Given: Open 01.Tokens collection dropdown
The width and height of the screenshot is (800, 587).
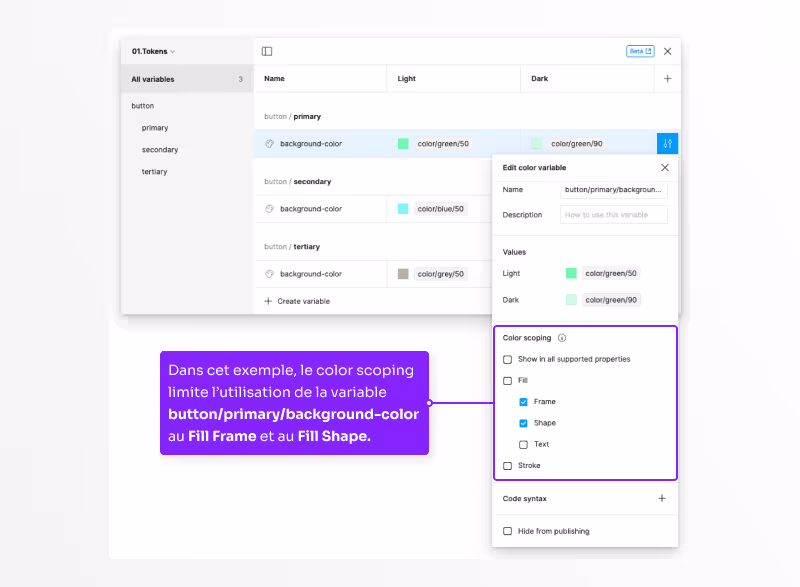Looking at the screenshot, I should point(153,52).
